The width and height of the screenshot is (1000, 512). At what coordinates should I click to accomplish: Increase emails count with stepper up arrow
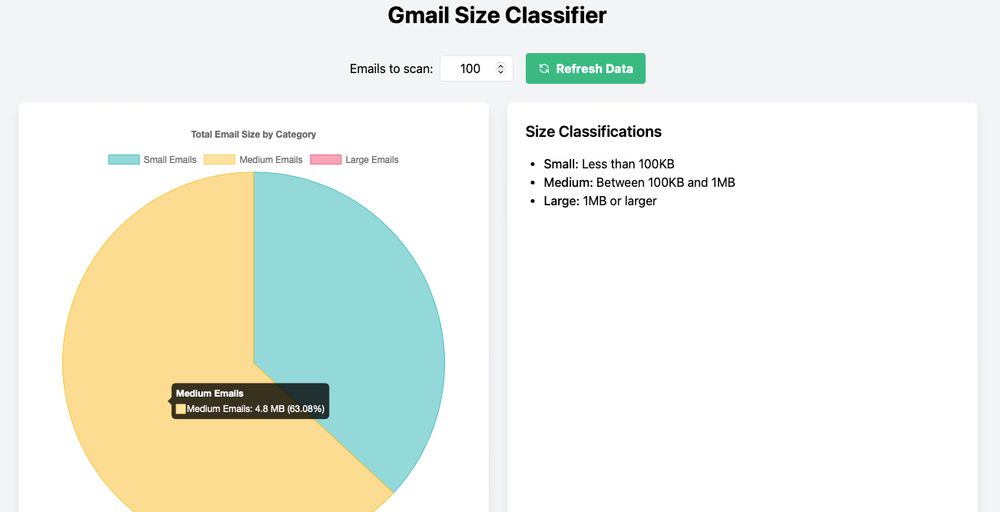pyautogui.click(x=501, y=65)
